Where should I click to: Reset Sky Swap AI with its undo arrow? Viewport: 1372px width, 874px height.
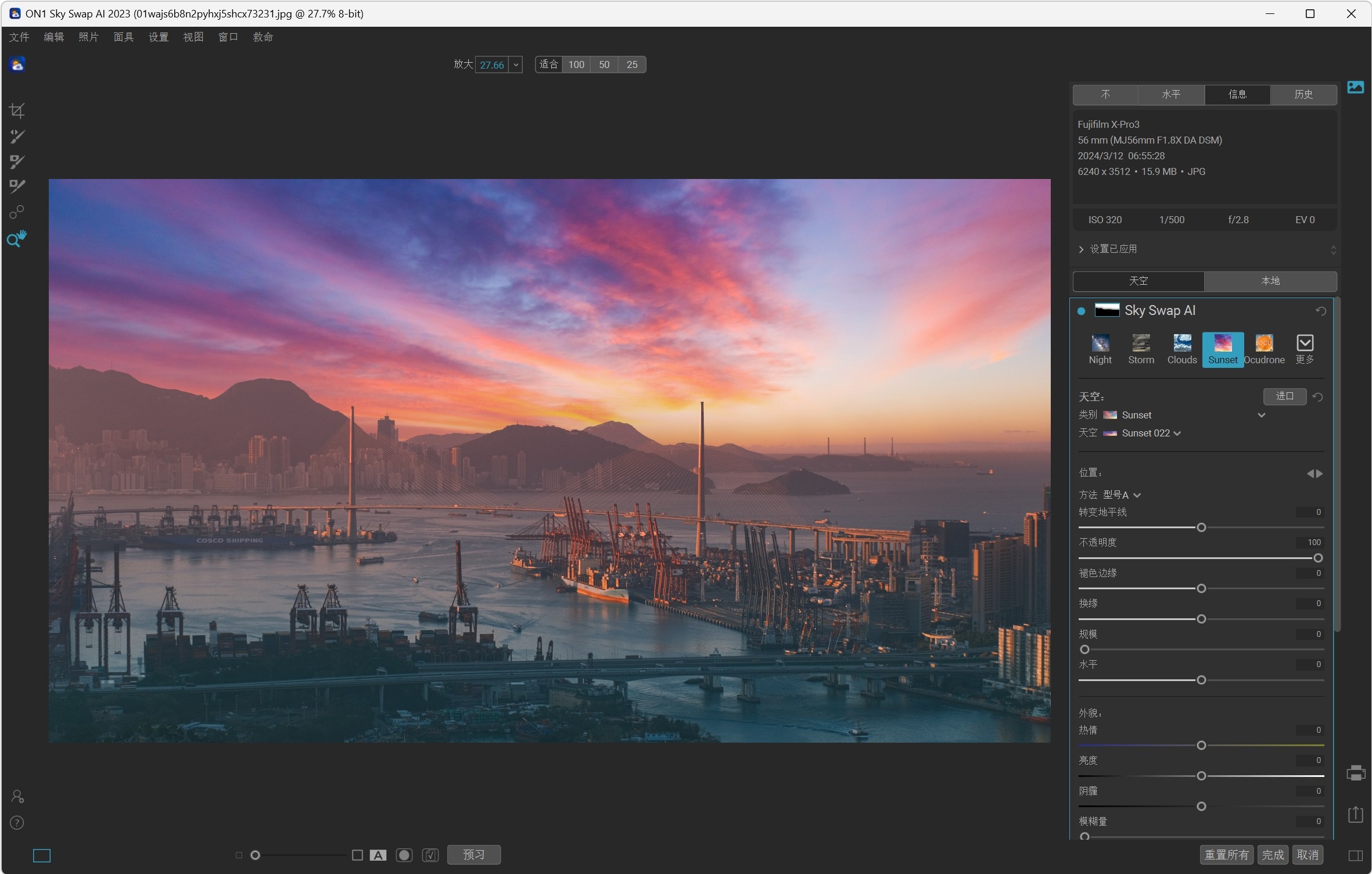1320,311
